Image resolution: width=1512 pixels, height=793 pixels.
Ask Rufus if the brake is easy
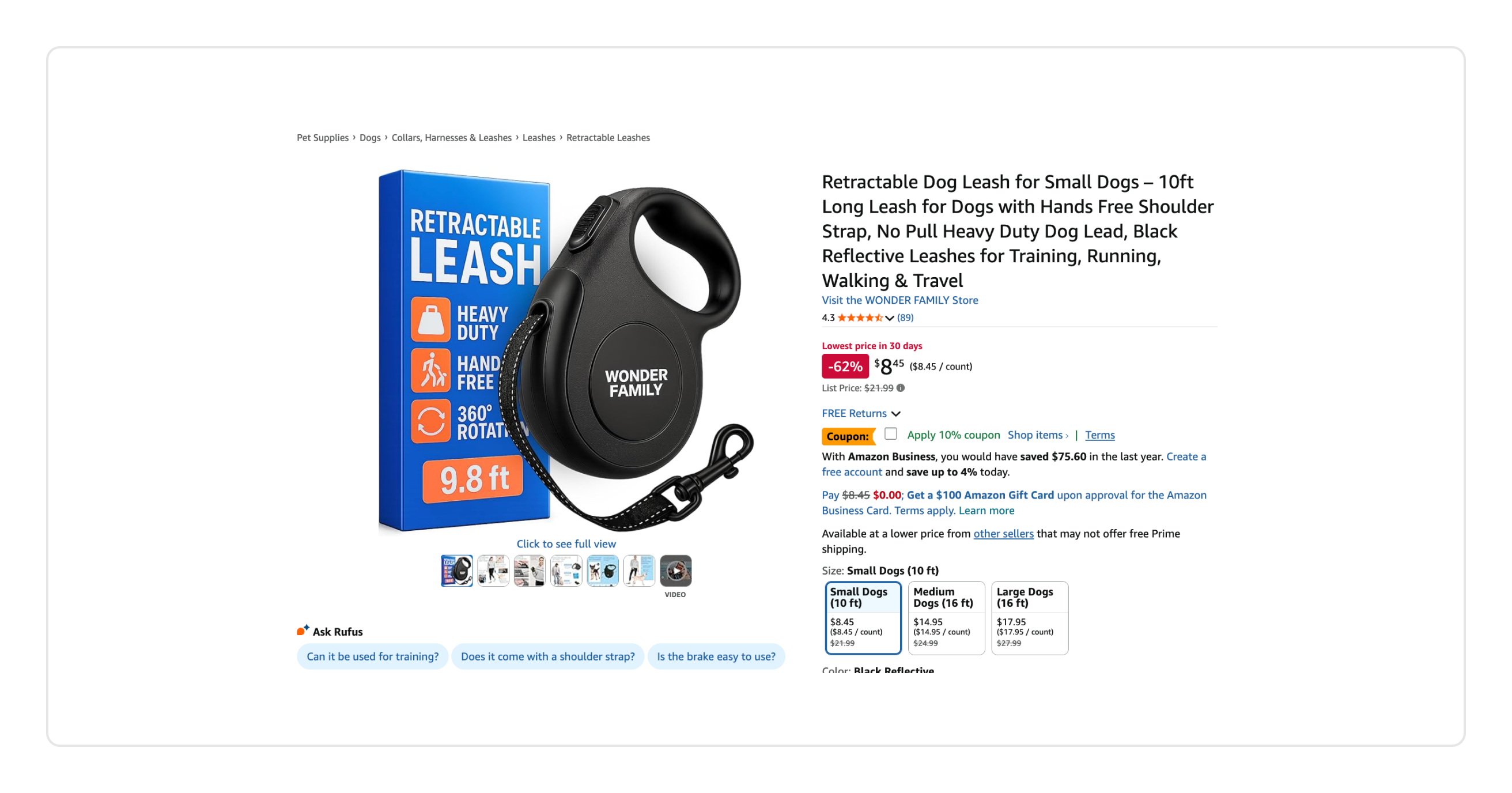[x=716, y=656]
